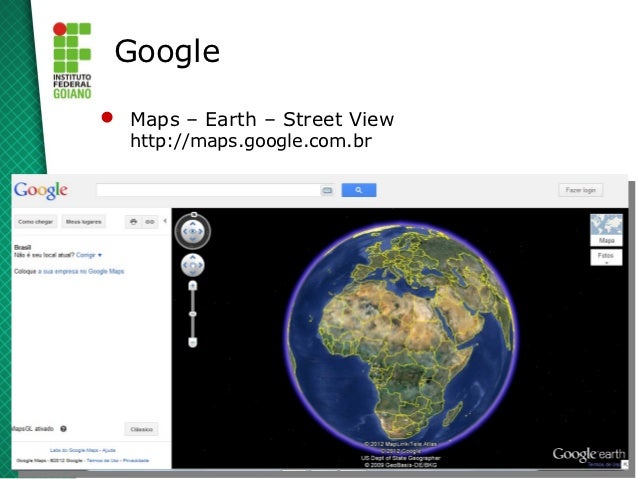This screenshot has height=479, width=638.
Task: Switch to the Clássico maps button
Action: click(x=141, y=429)
